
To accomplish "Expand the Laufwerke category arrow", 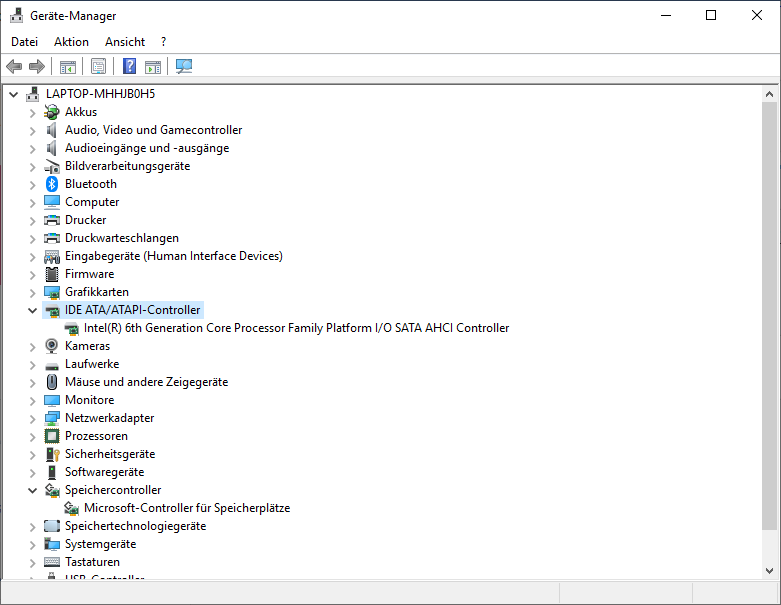I will [32, 365].
